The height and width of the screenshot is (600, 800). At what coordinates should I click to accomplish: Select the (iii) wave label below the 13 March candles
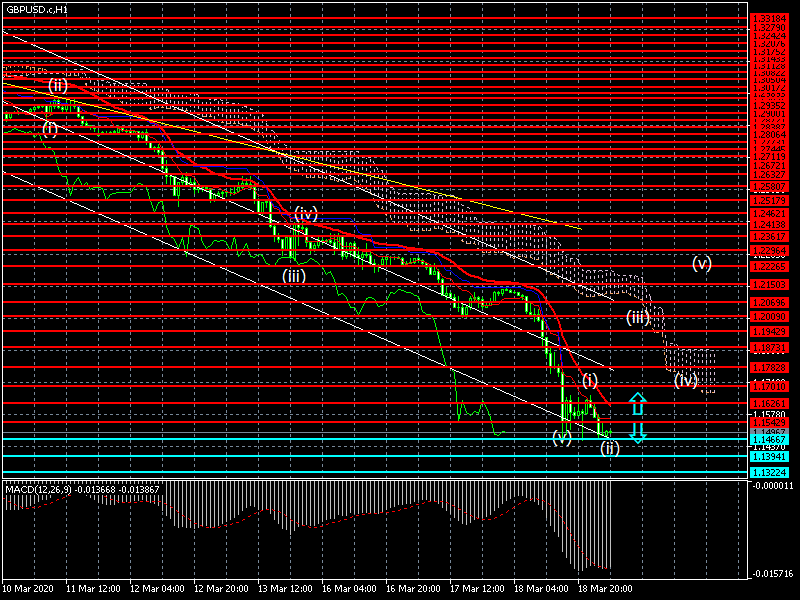coord(294,276)
